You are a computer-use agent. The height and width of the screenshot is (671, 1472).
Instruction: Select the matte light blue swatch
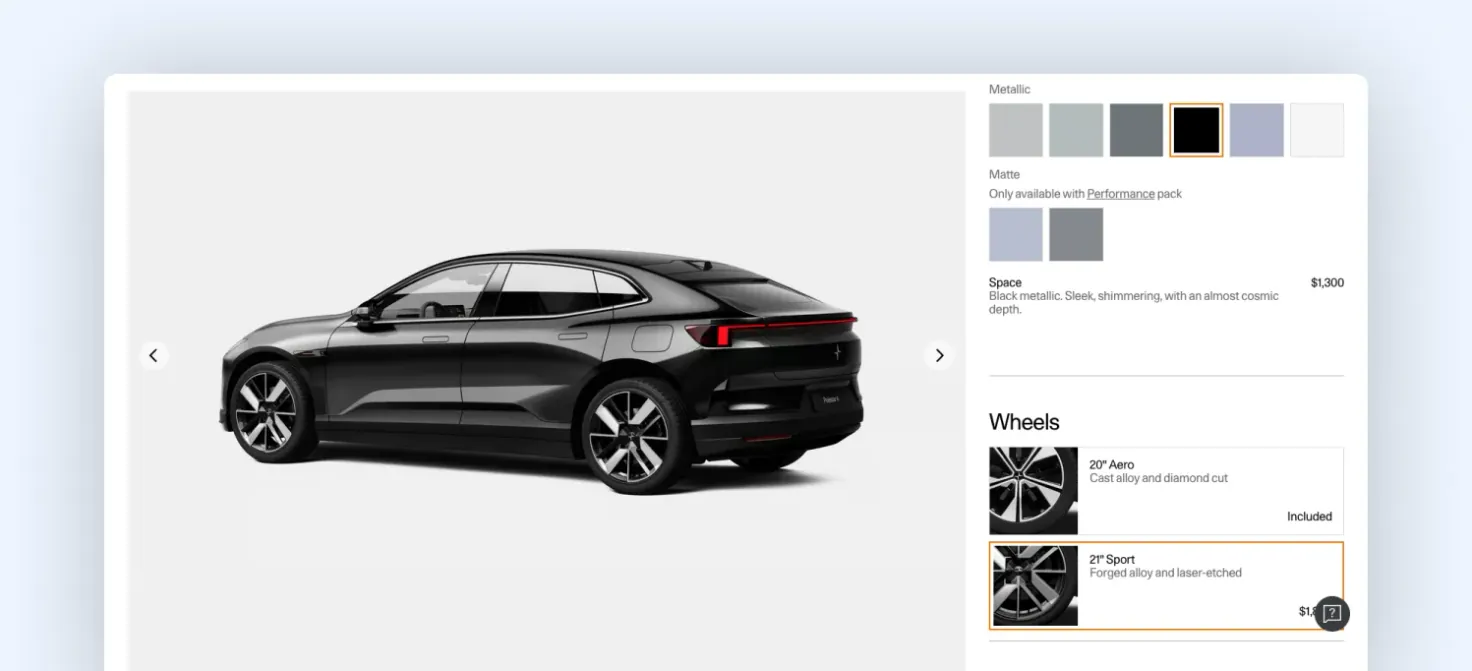point(1016,234)
